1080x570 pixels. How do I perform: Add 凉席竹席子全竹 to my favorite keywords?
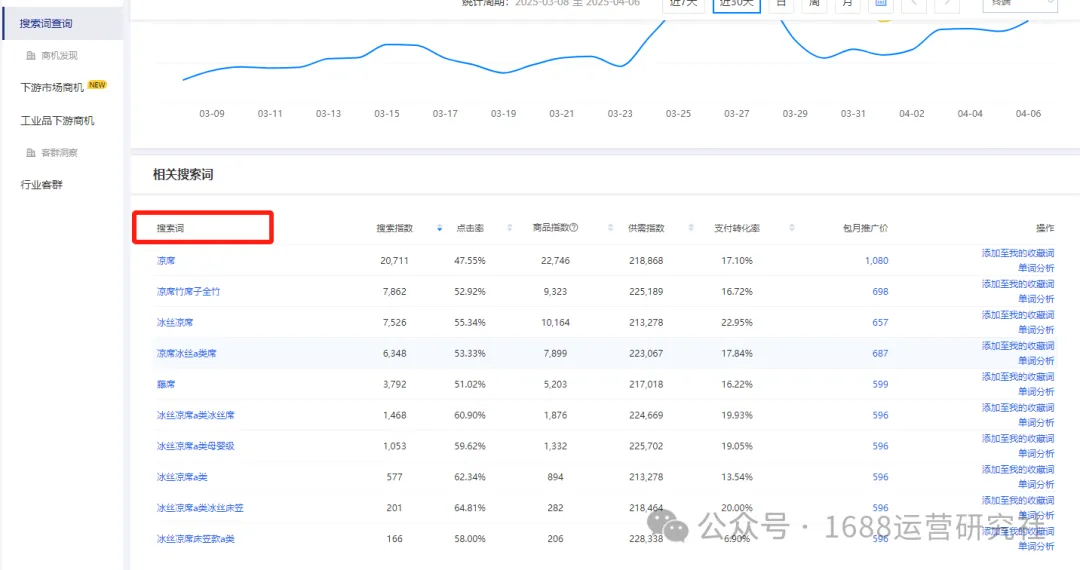click(1018, 284)
